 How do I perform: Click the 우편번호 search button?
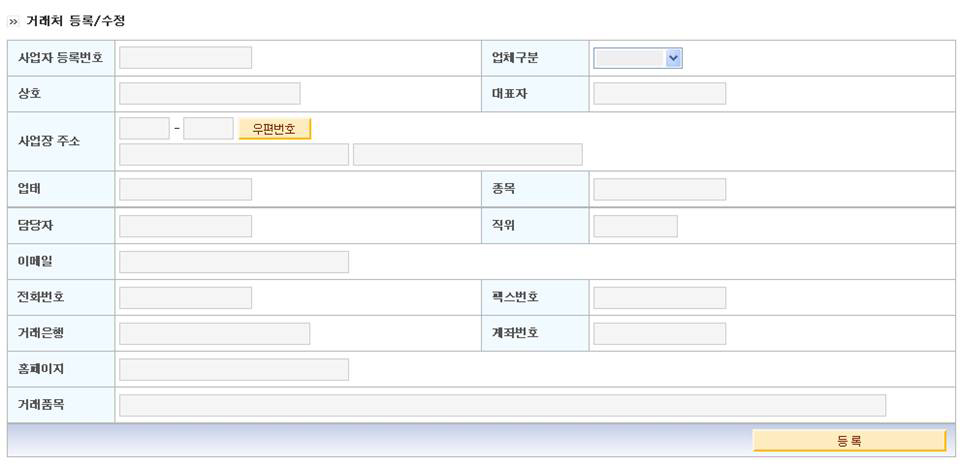(274, 129)
